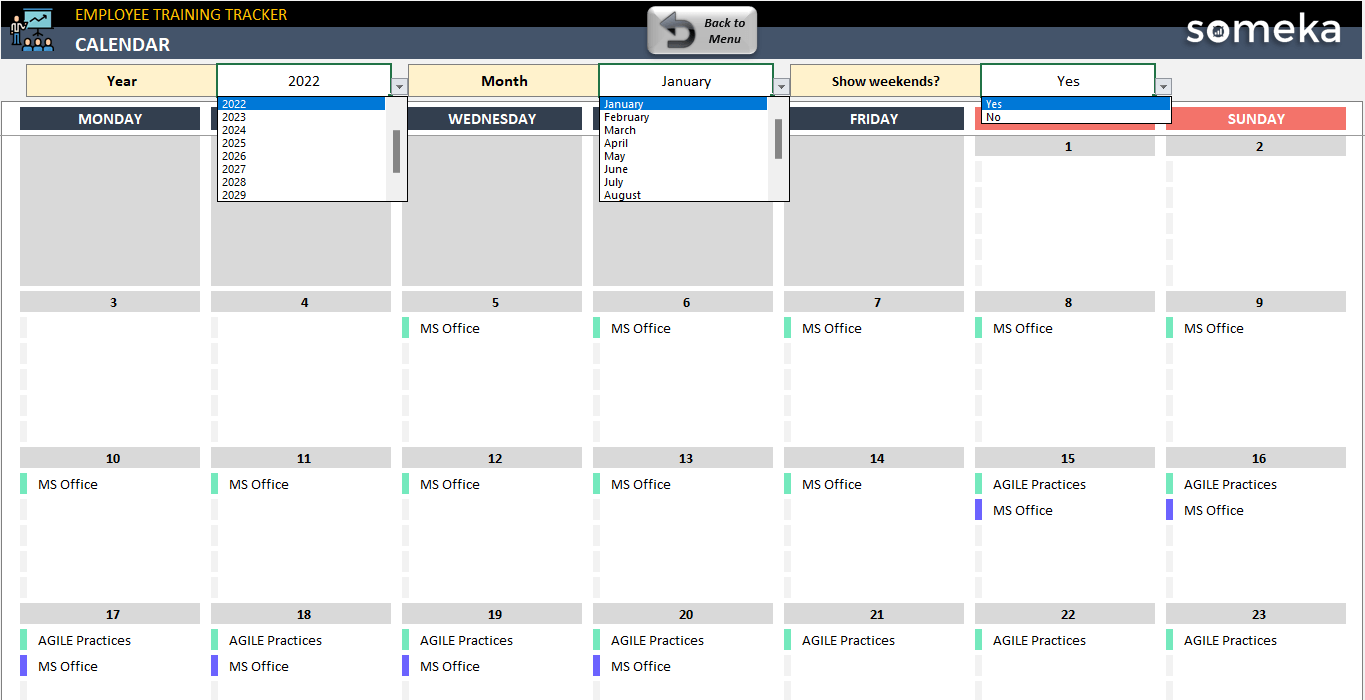Viewport: 1365px width, 700px height.
Task: Click the teal MS Office marker on January 8
Action: tap(981, 328)
